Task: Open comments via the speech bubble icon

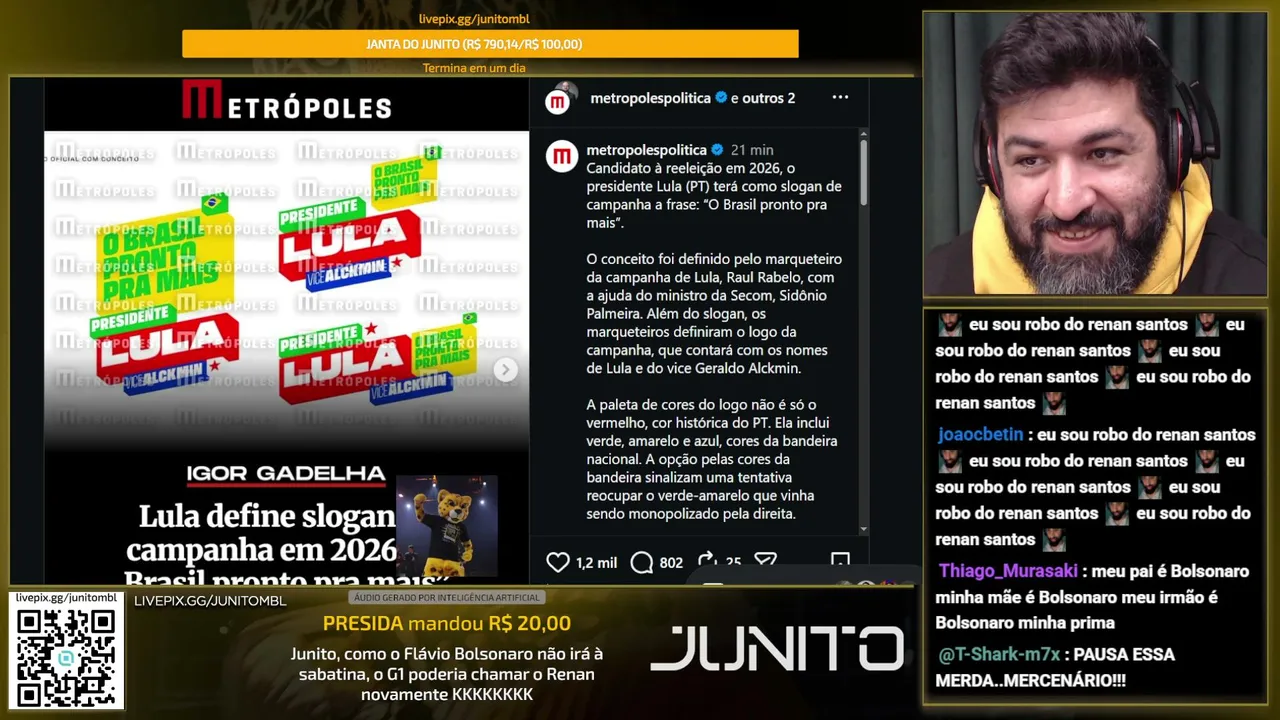Action: 642,562
